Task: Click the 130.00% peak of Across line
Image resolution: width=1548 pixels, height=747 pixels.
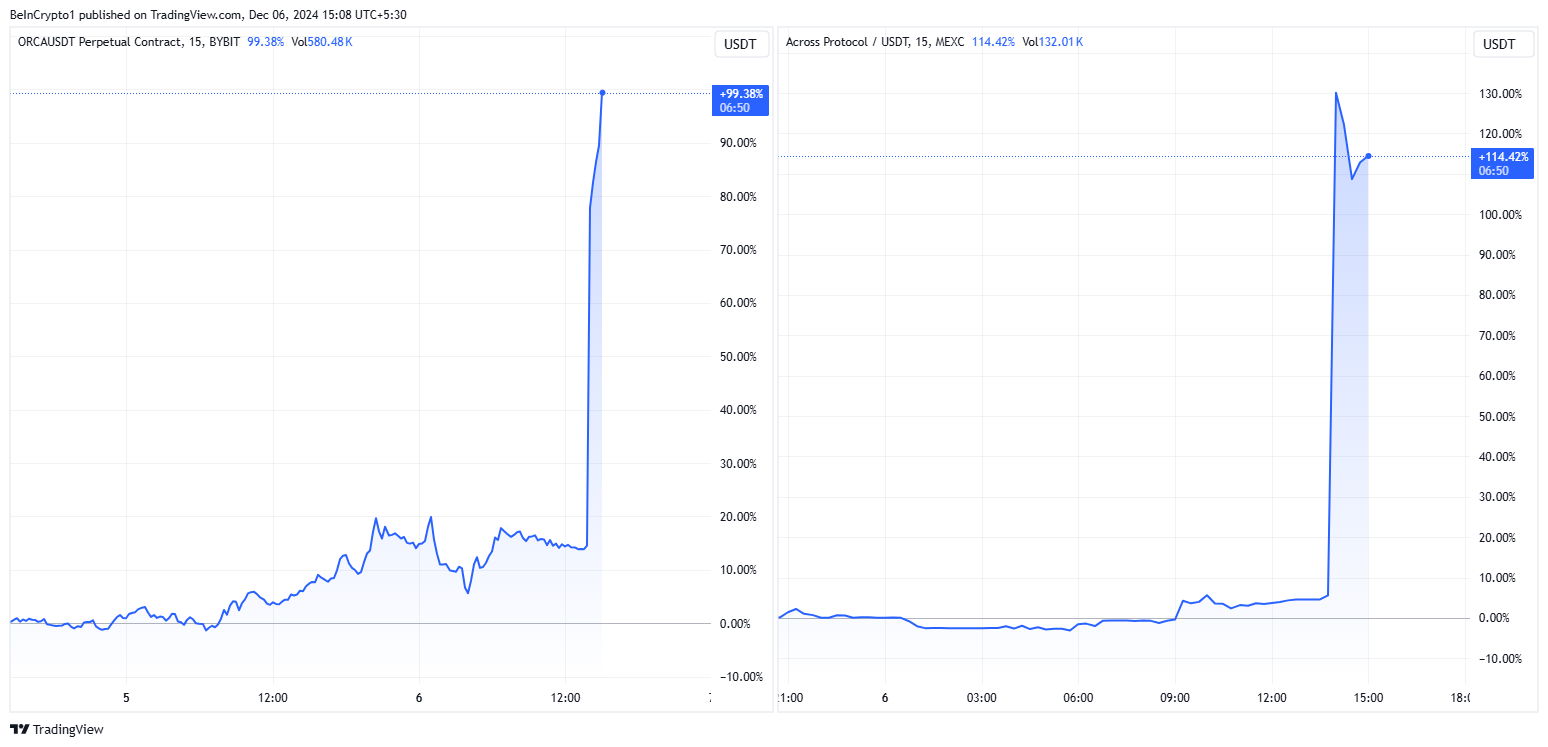Action: point(1336,93)
